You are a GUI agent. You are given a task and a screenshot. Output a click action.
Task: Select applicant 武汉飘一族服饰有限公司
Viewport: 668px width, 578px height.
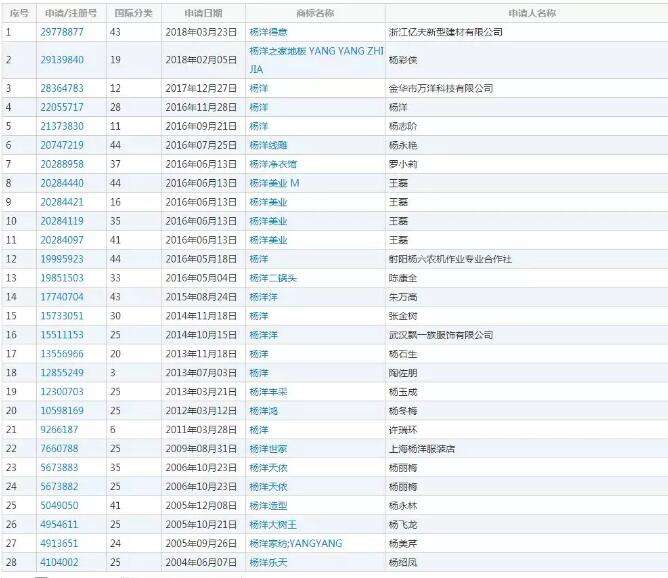441,334
